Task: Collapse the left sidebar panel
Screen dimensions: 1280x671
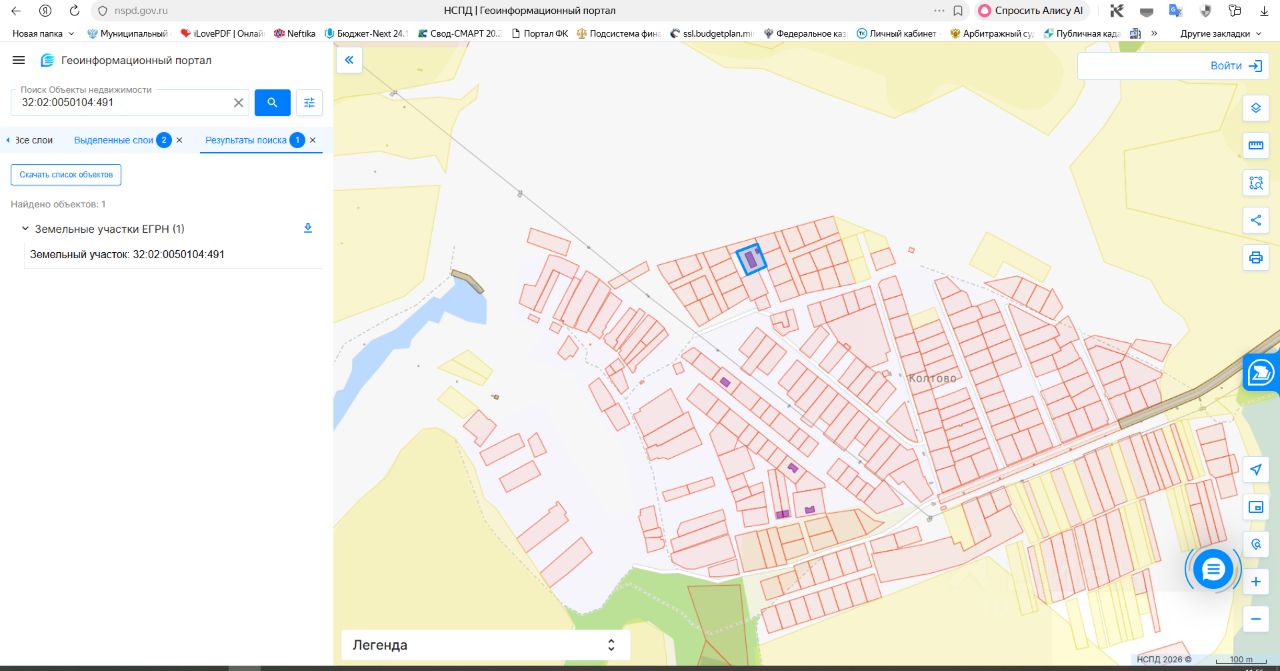Action: pyautogui.click(x=349, y=61)
